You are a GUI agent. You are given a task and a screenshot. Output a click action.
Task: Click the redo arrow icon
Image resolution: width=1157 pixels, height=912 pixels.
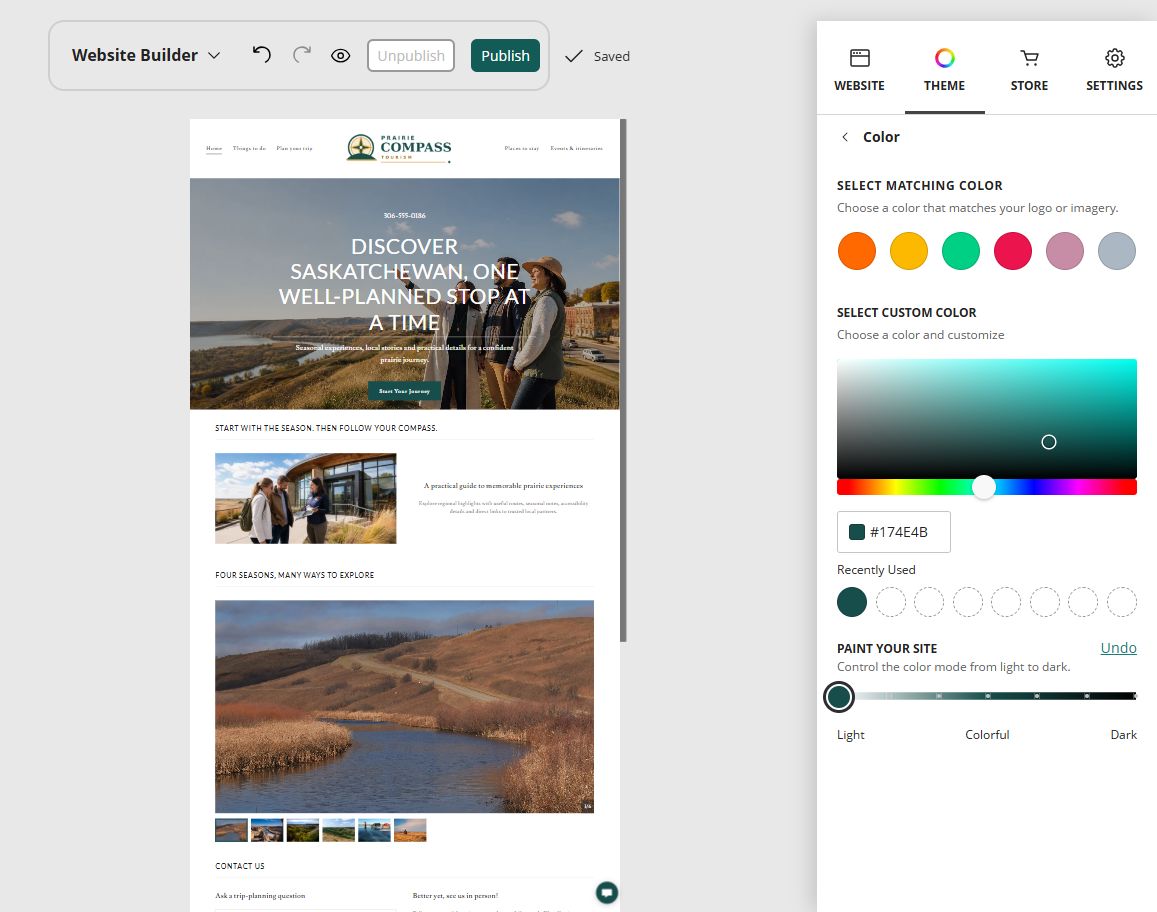pyautogui.click(x=302, y=55)
